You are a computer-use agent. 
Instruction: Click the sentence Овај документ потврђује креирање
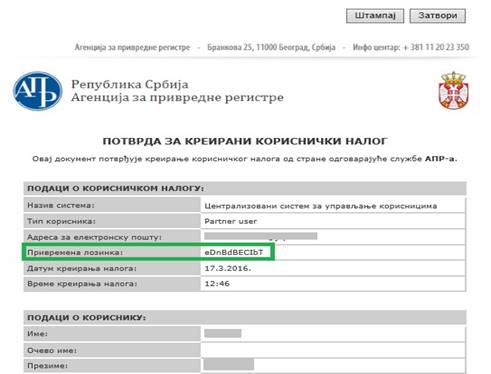click(x=245, y=159)
